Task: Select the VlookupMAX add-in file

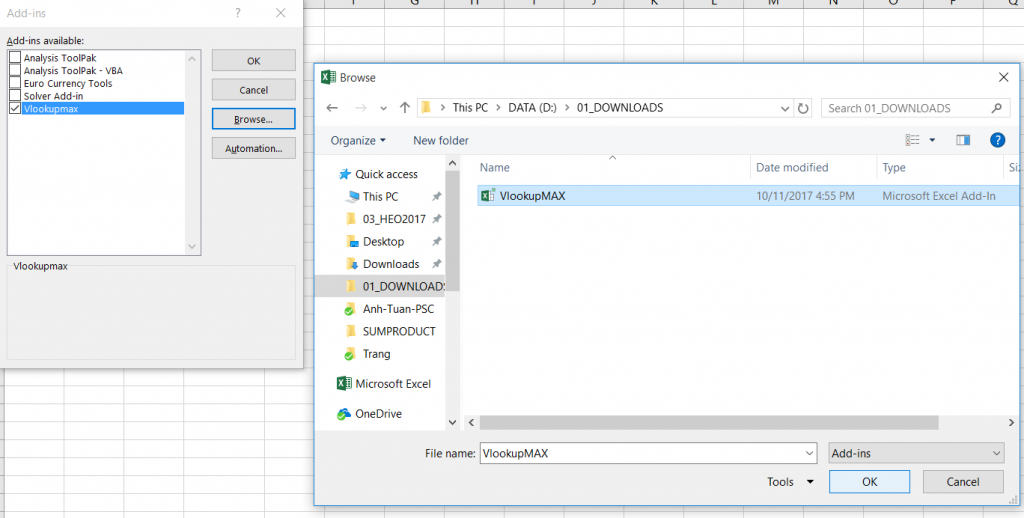Action: (748, 195)
